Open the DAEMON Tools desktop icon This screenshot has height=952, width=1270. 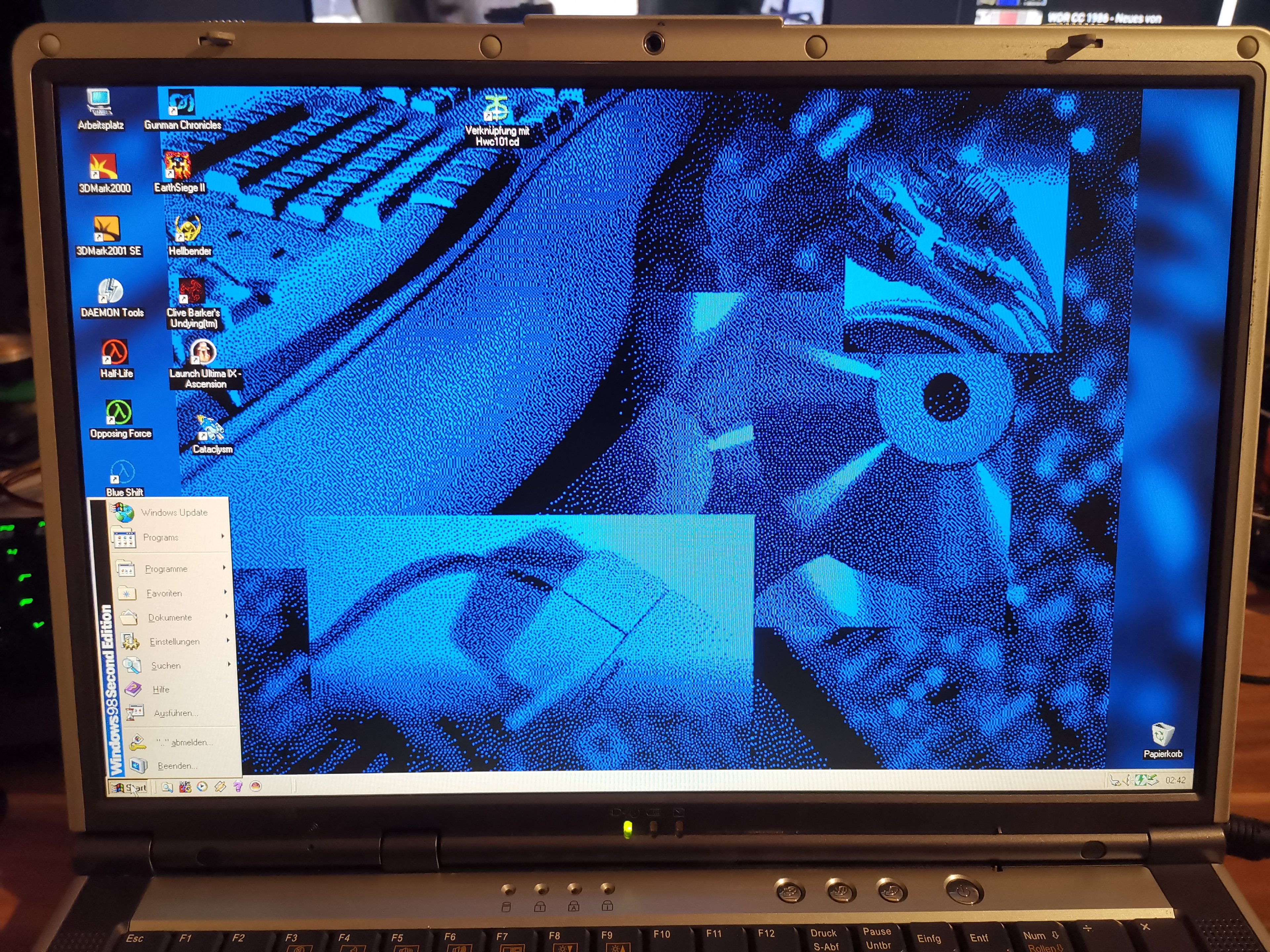(110, 291)
